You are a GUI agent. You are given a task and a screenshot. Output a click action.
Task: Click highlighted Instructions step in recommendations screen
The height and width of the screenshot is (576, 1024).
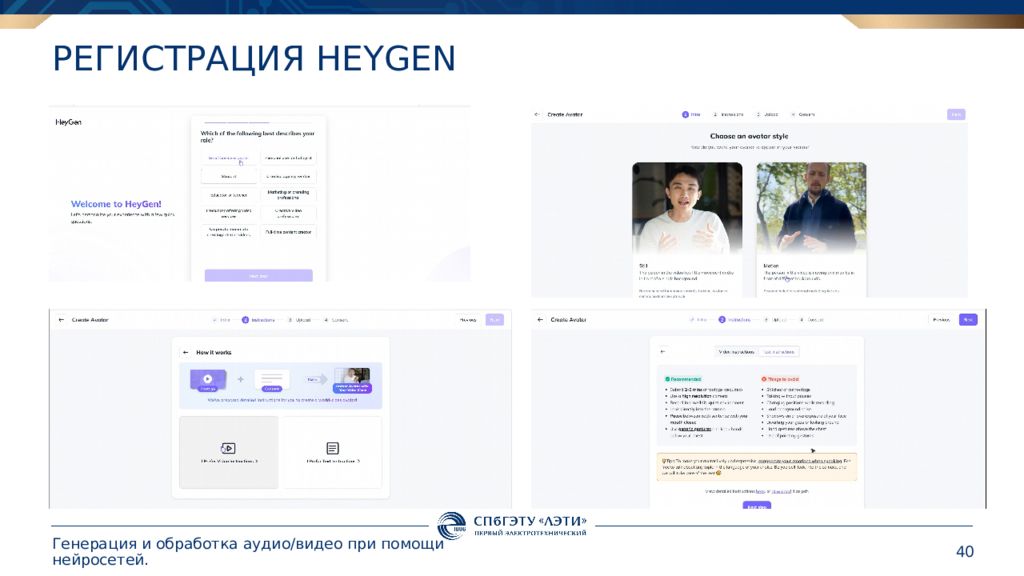[x=735, y=320]
